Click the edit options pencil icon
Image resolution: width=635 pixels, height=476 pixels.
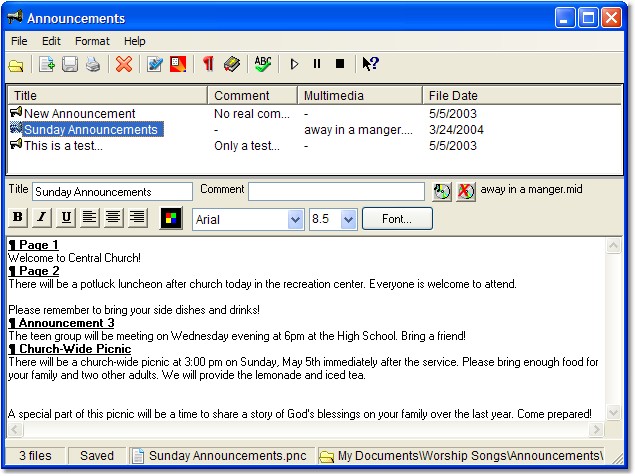pos(155,64)
